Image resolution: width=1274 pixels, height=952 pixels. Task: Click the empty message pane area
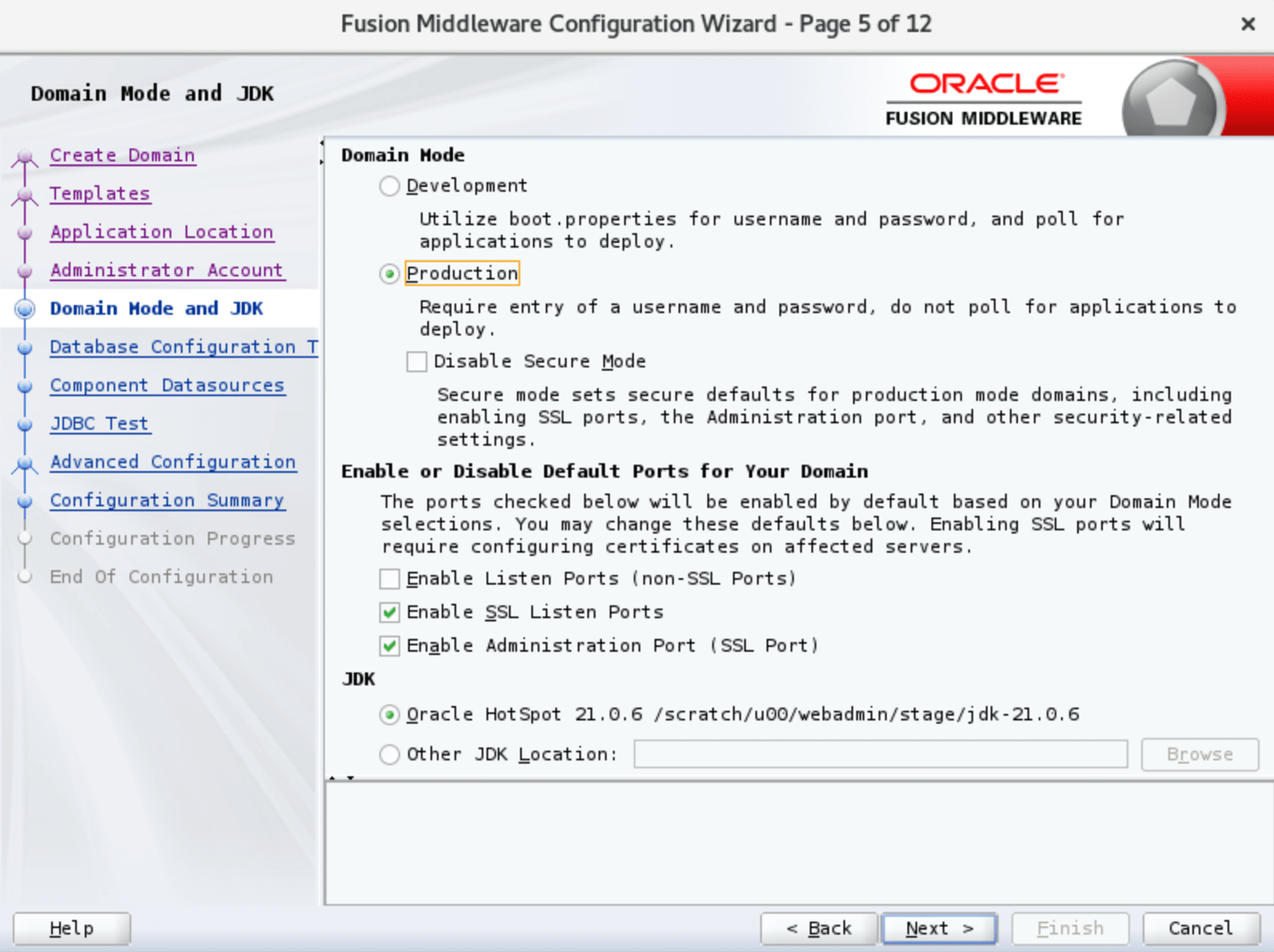tap(799, 843)
